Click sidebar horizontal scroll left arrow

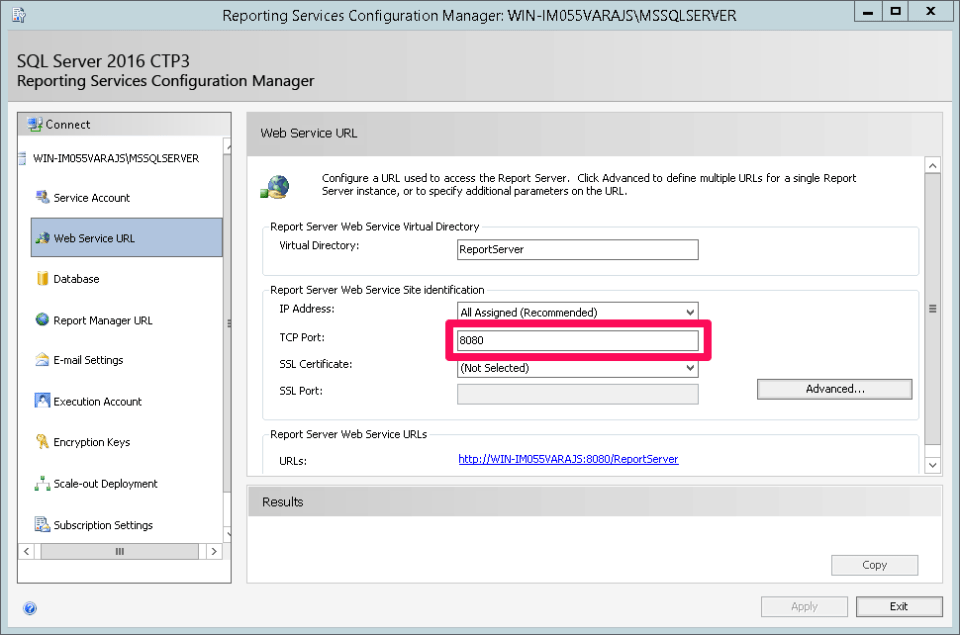coord(26,551)
